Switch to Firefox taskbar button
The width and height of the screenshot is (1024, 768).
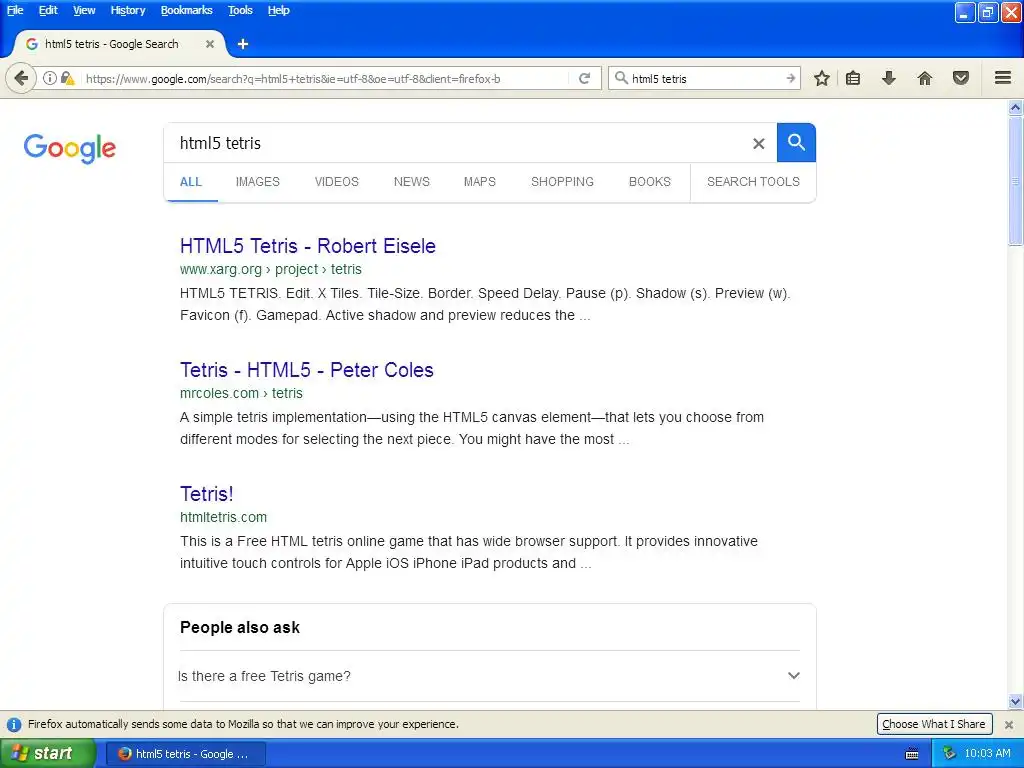point(185,754)
